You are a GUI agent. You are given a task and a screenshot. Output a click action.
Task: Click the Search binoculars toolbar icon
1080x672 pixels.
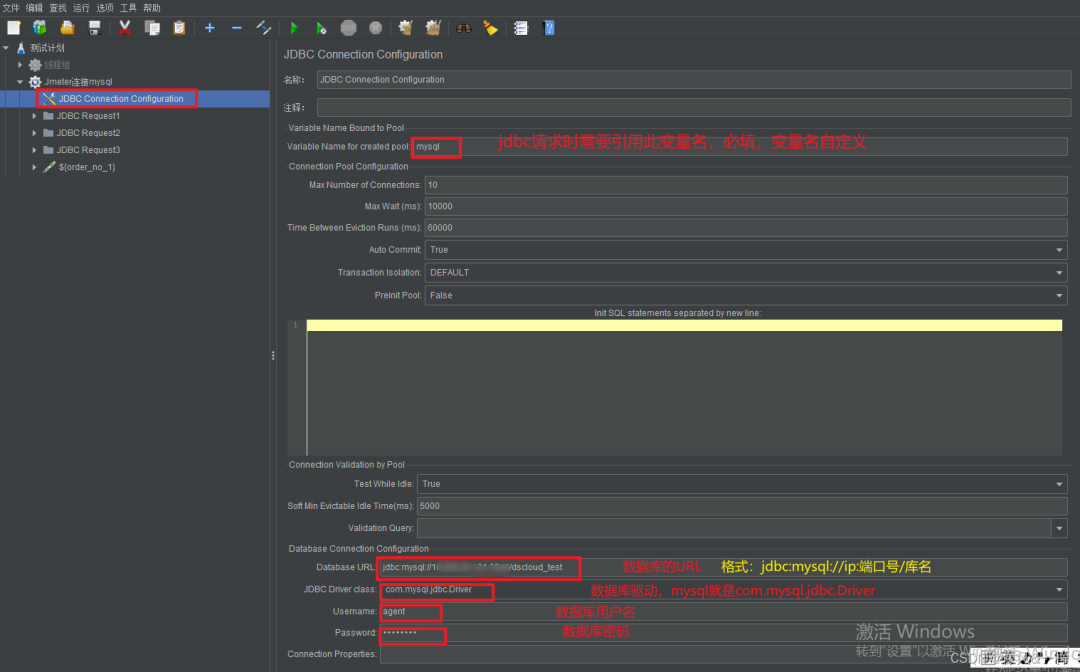click(463, 28)
